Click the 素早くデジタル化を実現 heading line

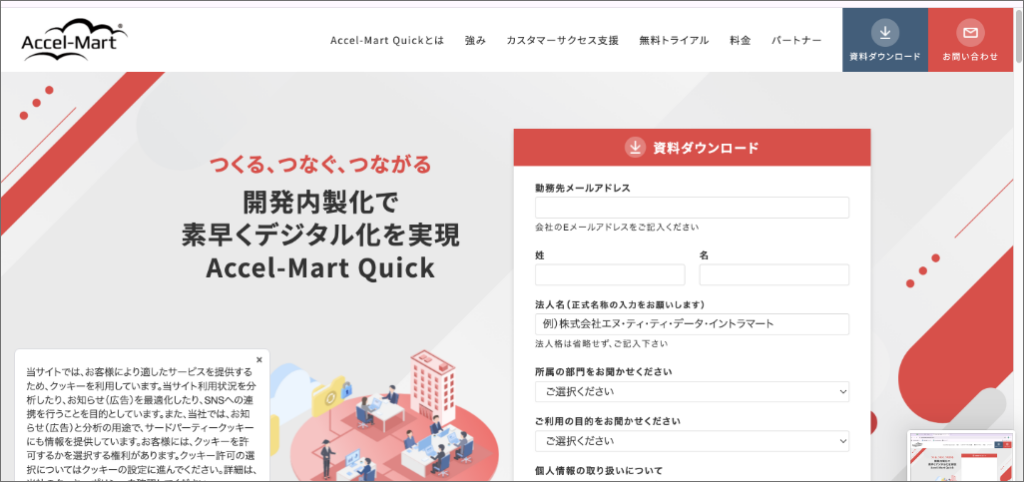[320, 236]
